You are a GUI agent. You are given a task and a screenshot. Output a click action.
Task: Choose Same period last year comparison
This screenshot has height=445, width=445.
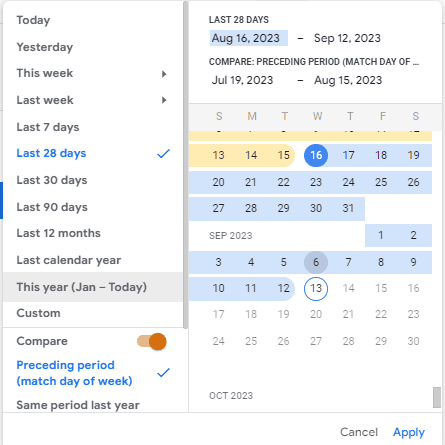tap(78, 405)
